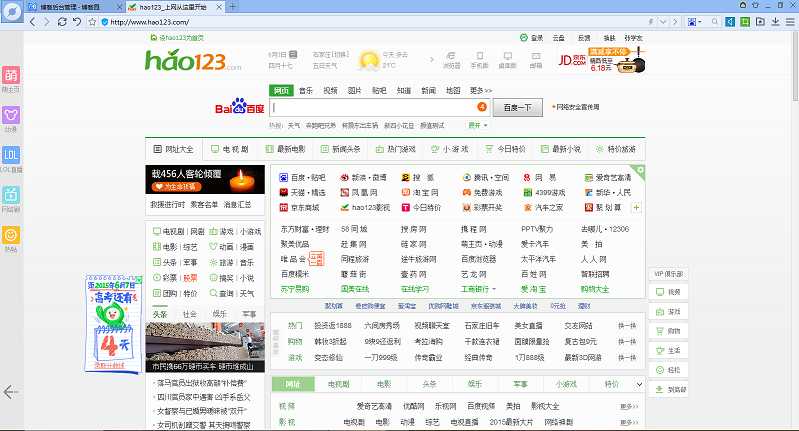Click the purple icon in the left sidebar
The height and width of the screenshot is (431, 799).
pyautogui.click(x=11, y=115)
